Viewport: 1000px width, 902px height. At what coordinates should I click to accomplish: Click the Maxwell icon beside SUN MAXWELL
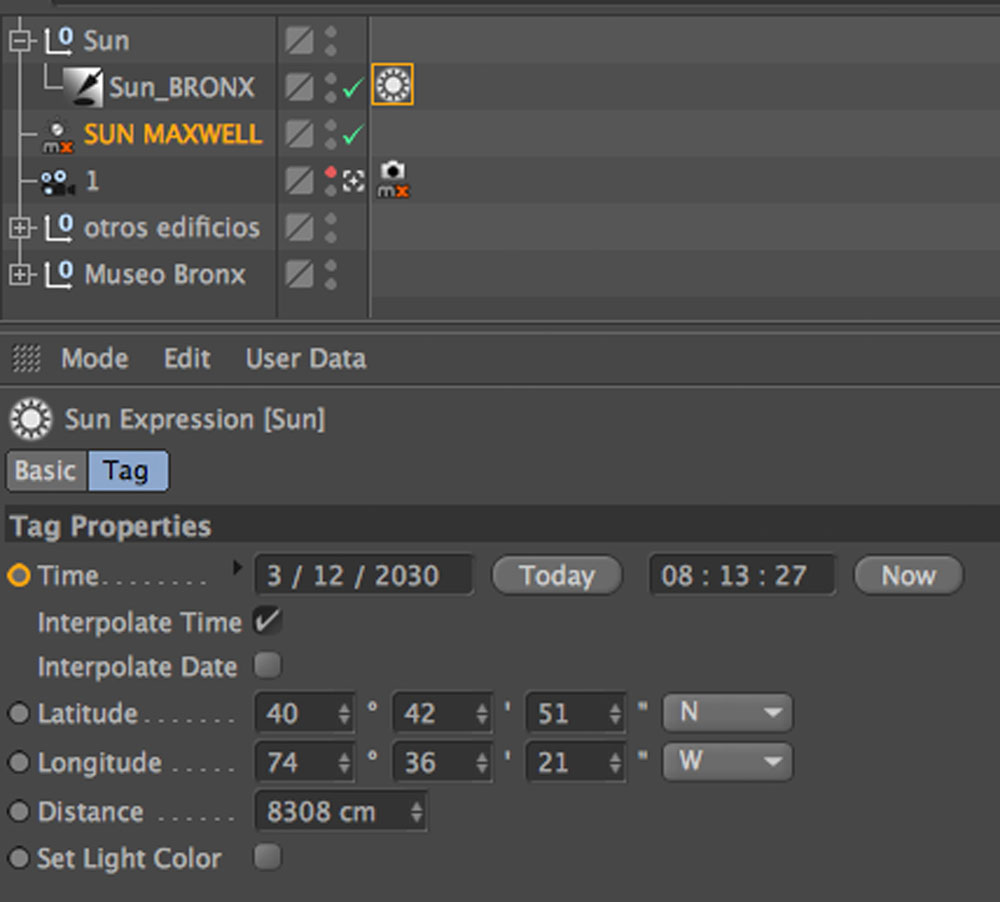[x=58, y=136]
